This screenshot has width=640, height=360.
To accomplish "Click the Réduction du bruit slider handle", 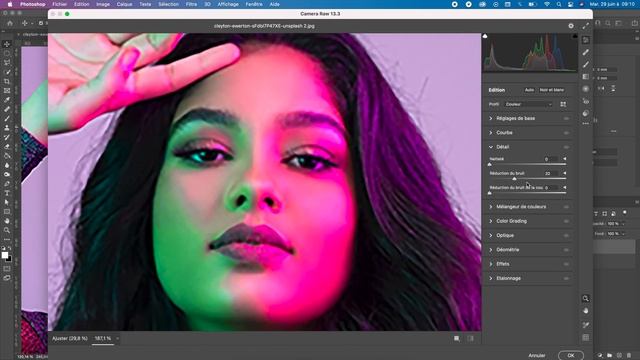I will point(514,179).
